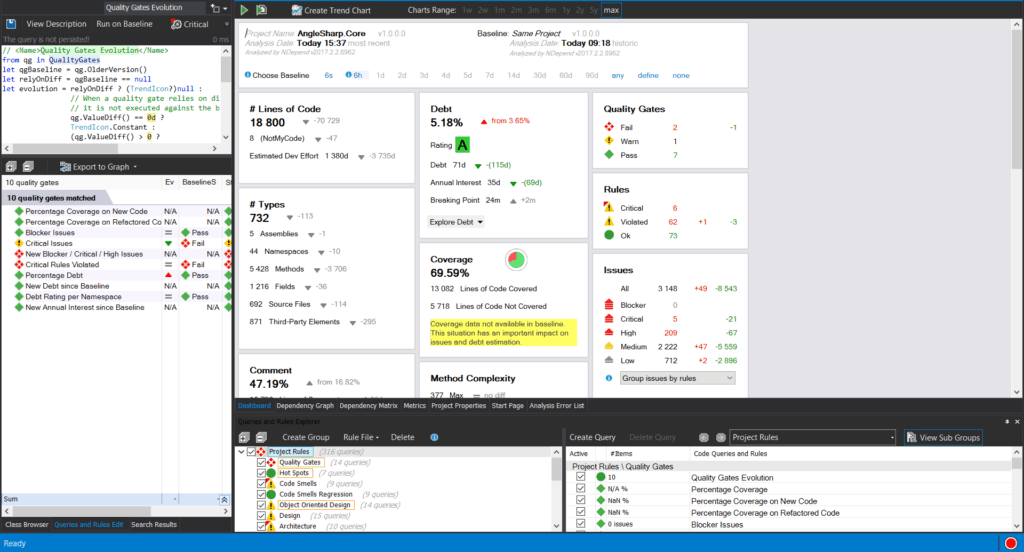Switch to the Search Results tab

pos(153,525)
